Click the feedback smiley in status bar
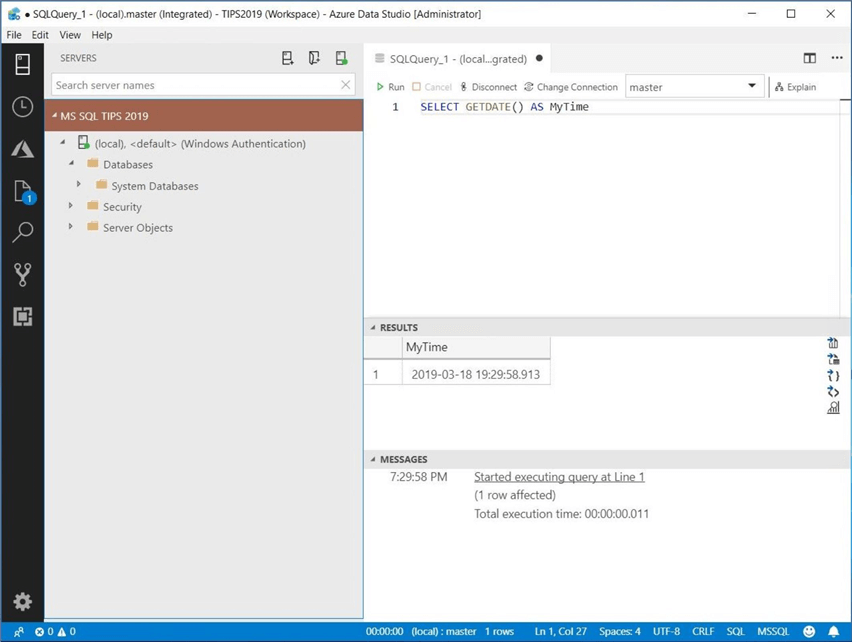The width and height of the screenshot is (852, 642). (809, 631)
